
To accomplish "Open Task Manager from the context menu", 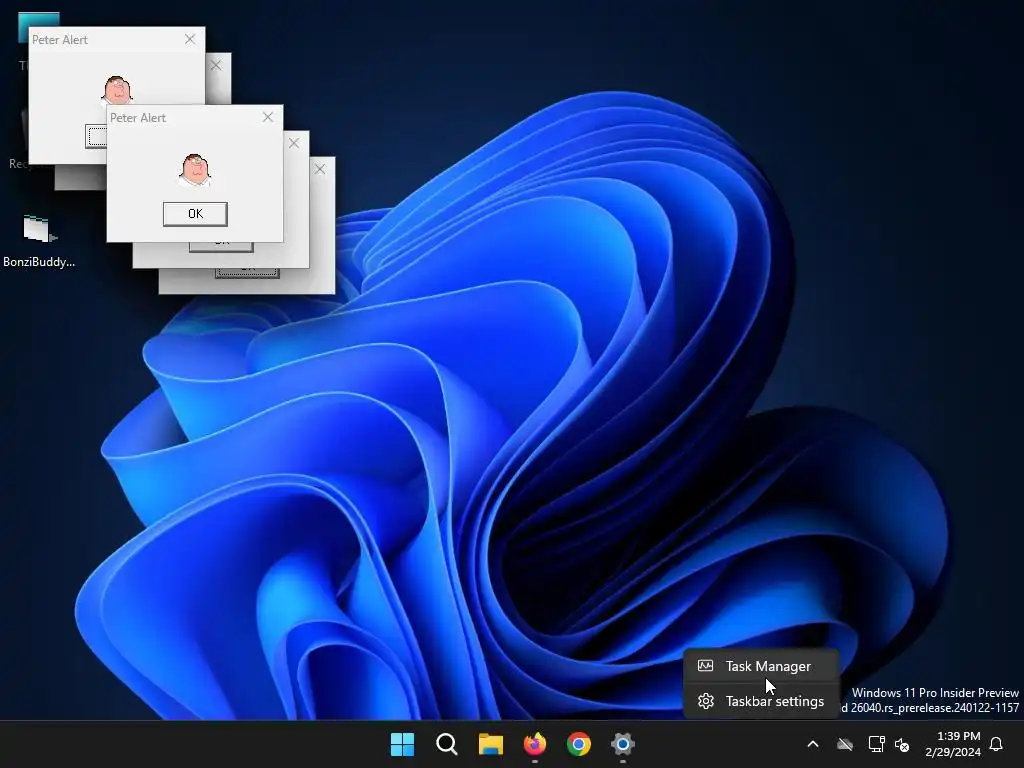I will coord(761,666).
